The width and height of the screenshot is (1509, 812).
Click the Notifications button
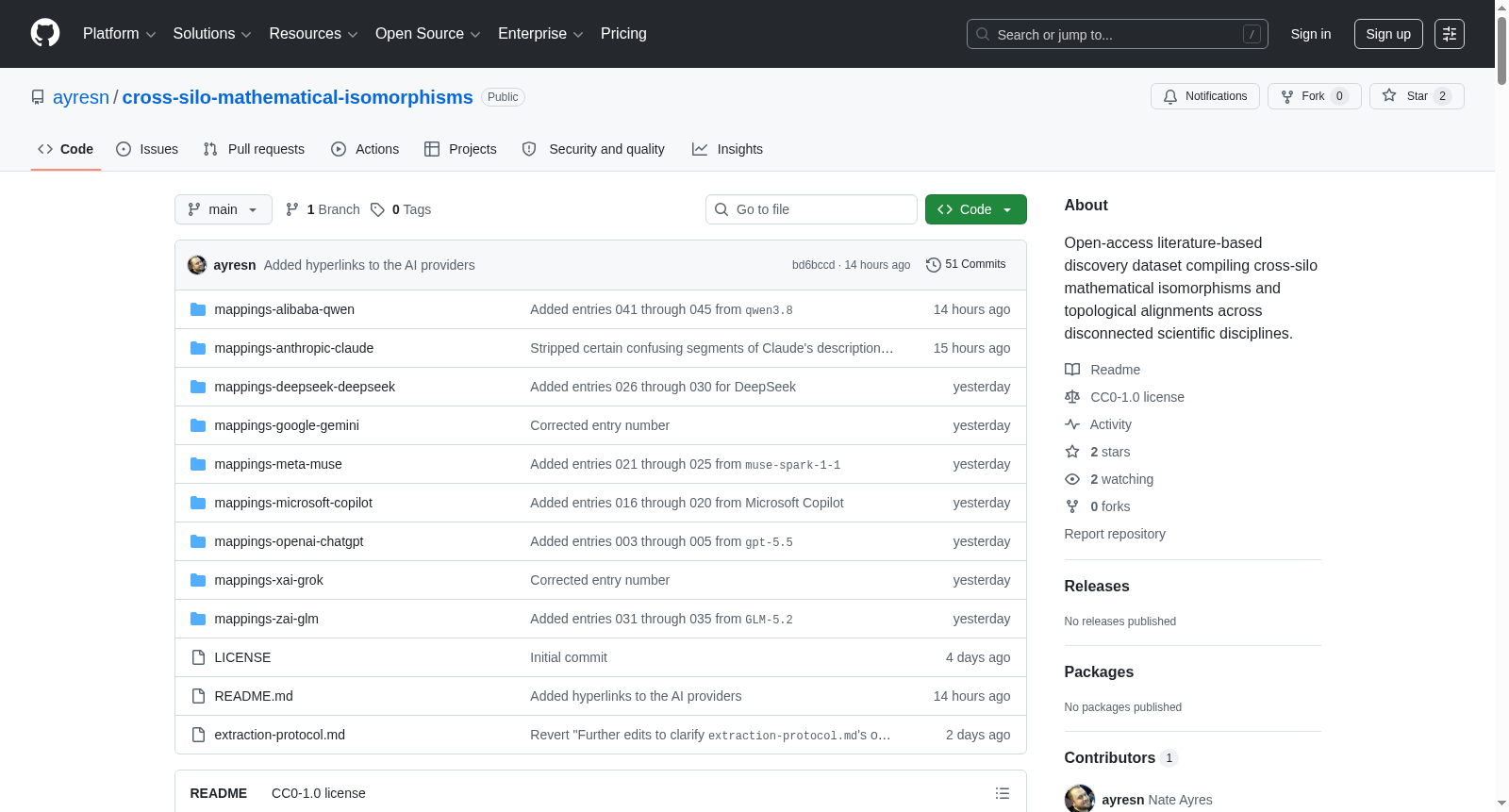1205,96
